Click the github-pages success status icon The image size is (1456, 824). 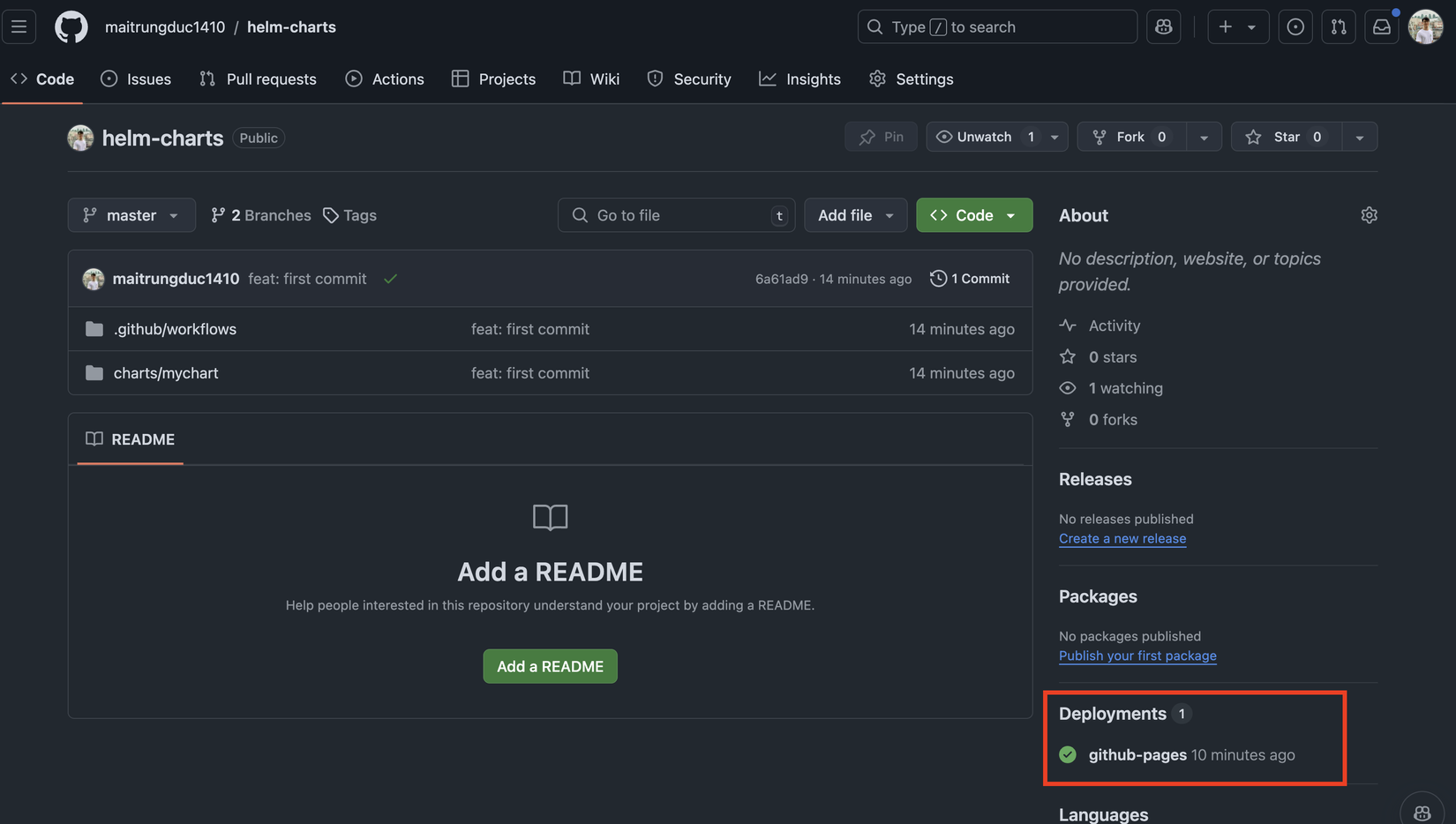[1068, 754]
